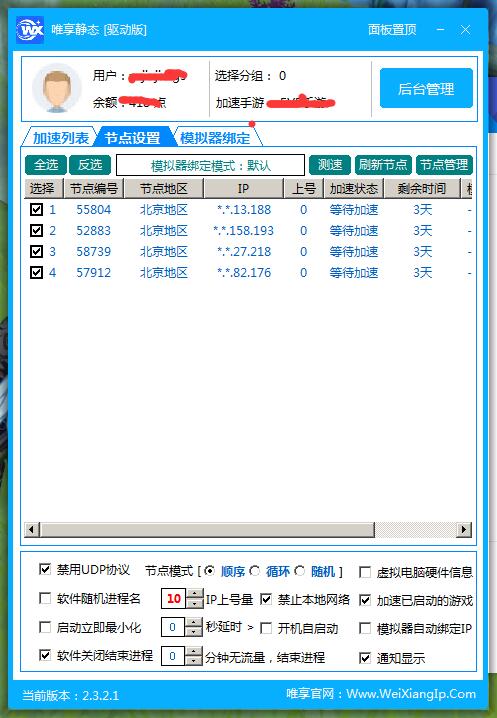This screenshot has width=497, height=718.
Task: Decrease the IP上号量 stepper value
Action: coord(195,604)
